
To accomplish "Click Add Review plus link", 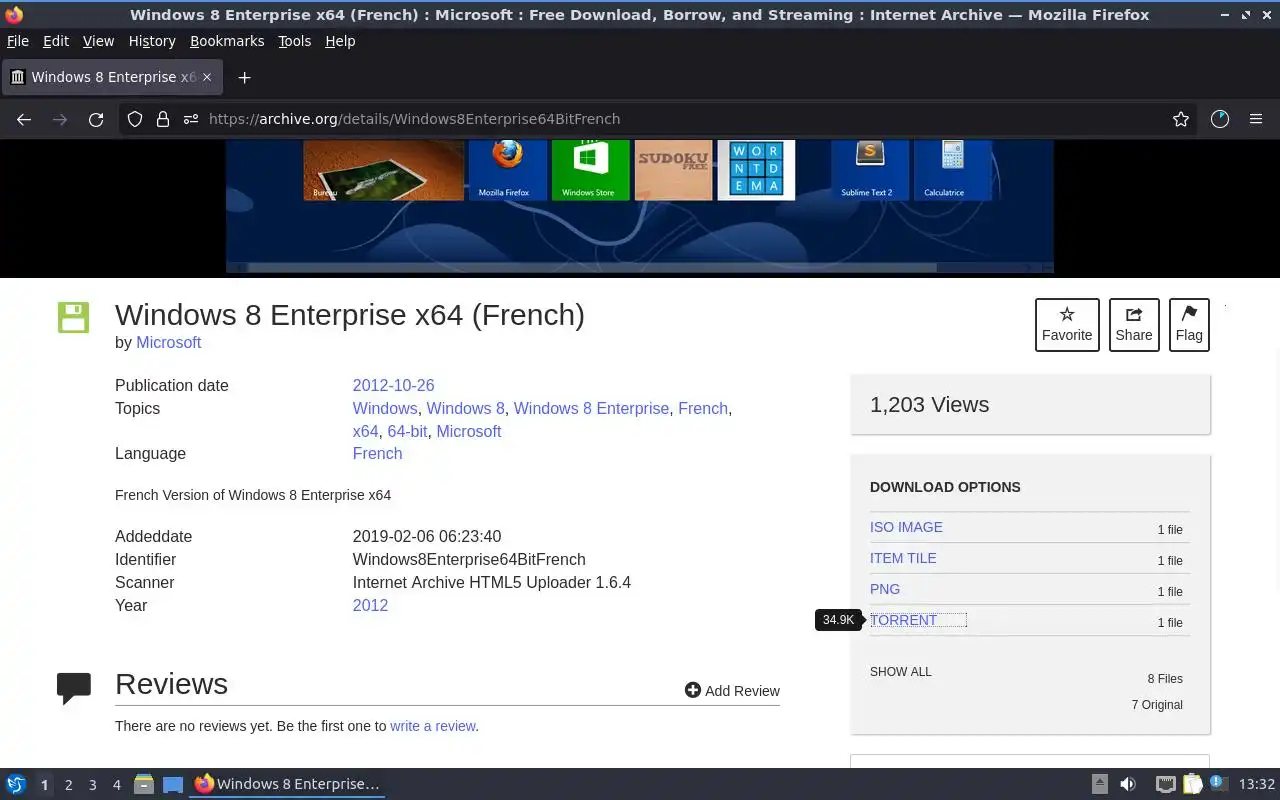I will point(732,691).
